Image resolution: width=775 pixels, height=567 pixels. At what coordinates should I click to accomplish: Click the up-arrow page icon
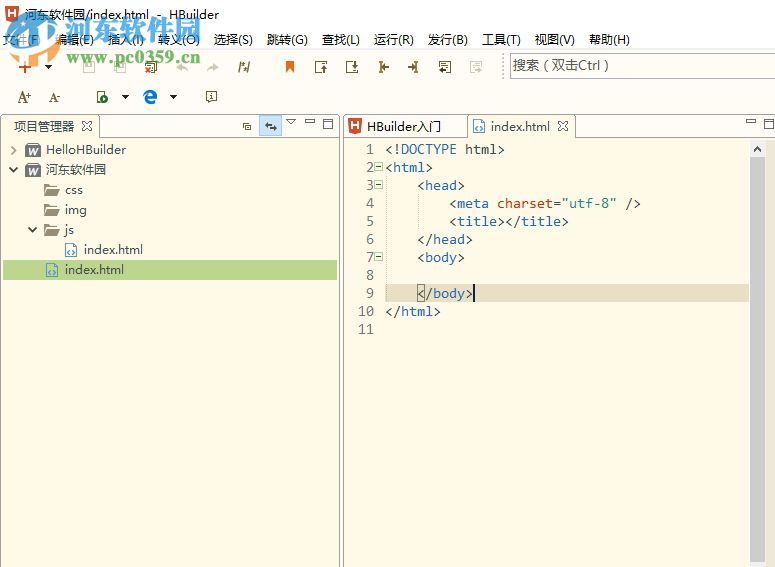(321, 67)
